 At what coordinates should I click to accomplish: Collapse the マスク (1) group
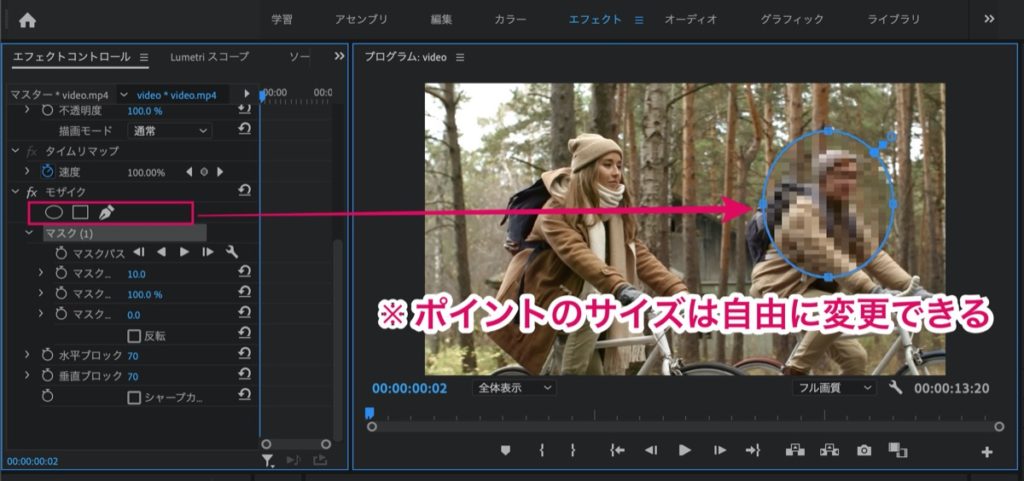tap(29, 232)
